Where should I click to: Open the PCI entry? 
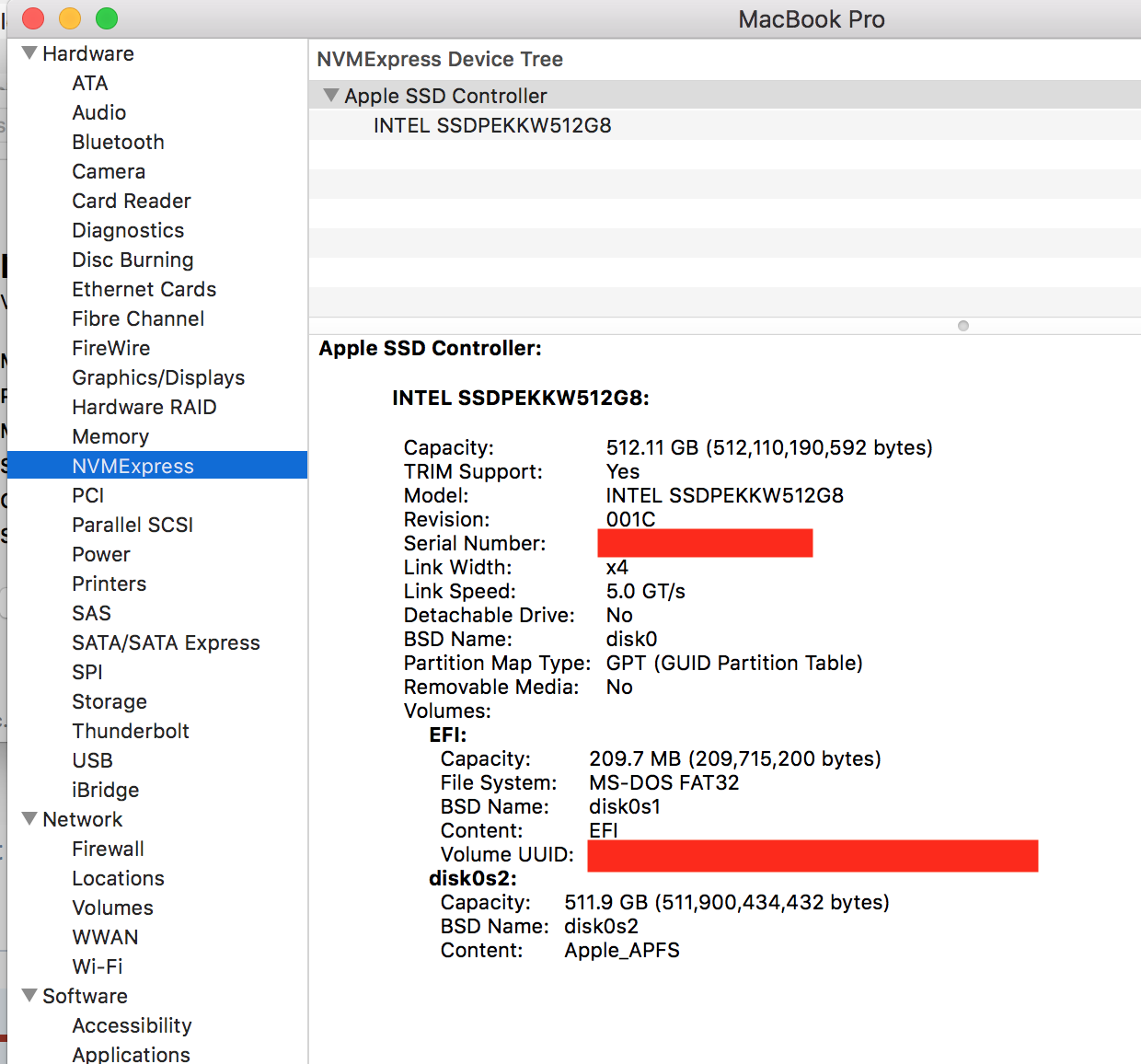88,495
